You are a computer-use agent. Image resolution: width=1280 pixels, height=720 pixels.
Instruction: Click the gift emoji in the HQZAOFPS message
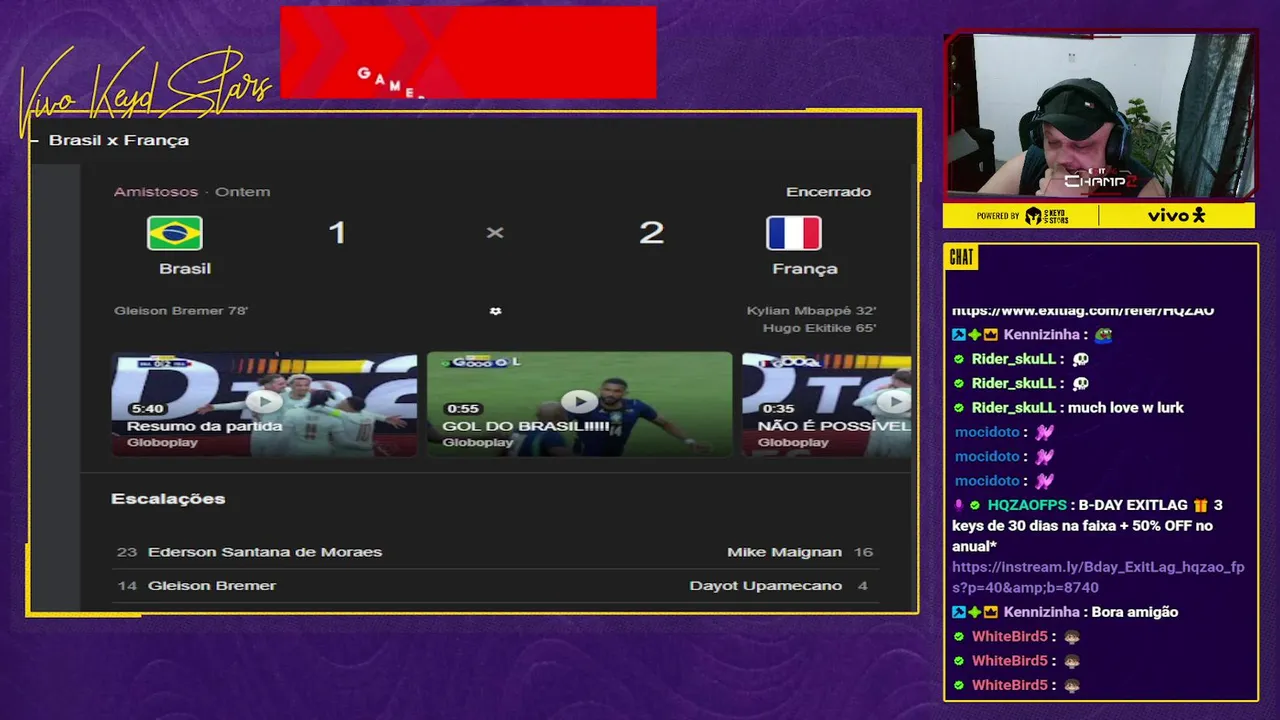[x=1200, y=505]
